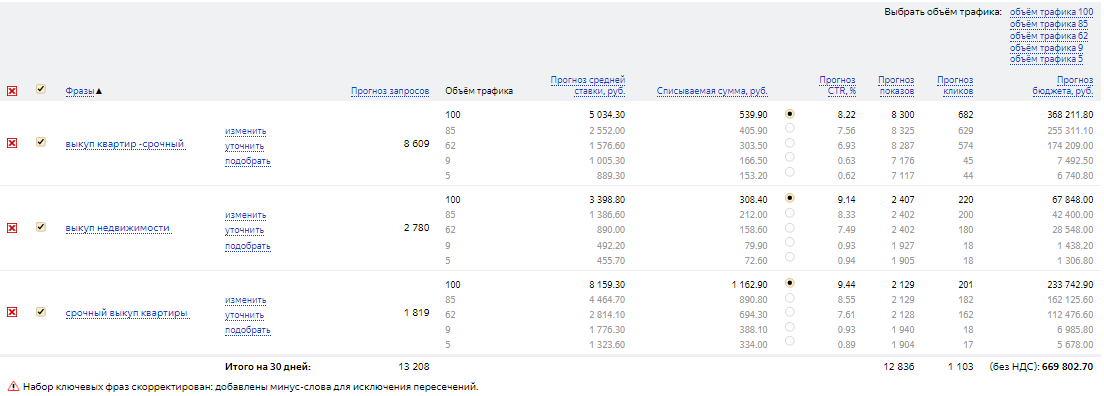Sort by 'Списываемая сумма, руб.' header
The height and width of the screenshot is (396, 1104).
[712, 91]
